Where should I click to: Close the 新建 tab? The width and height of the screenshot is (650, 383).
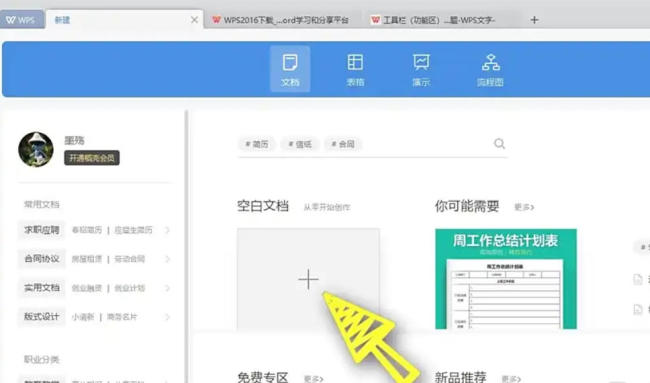[x=194, y=20]
